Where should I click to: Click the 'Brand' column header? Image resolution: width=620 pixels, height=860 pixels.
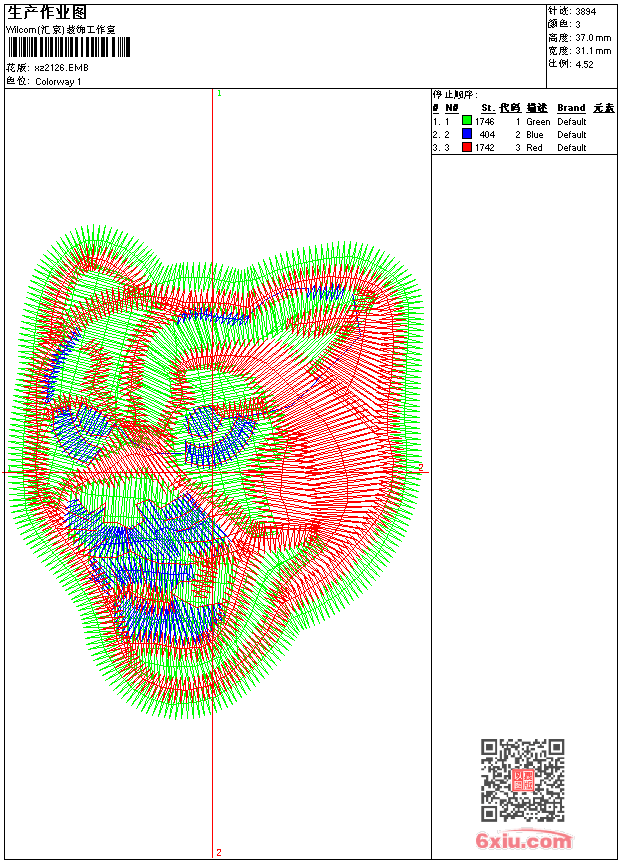click(x=571, y=108)
